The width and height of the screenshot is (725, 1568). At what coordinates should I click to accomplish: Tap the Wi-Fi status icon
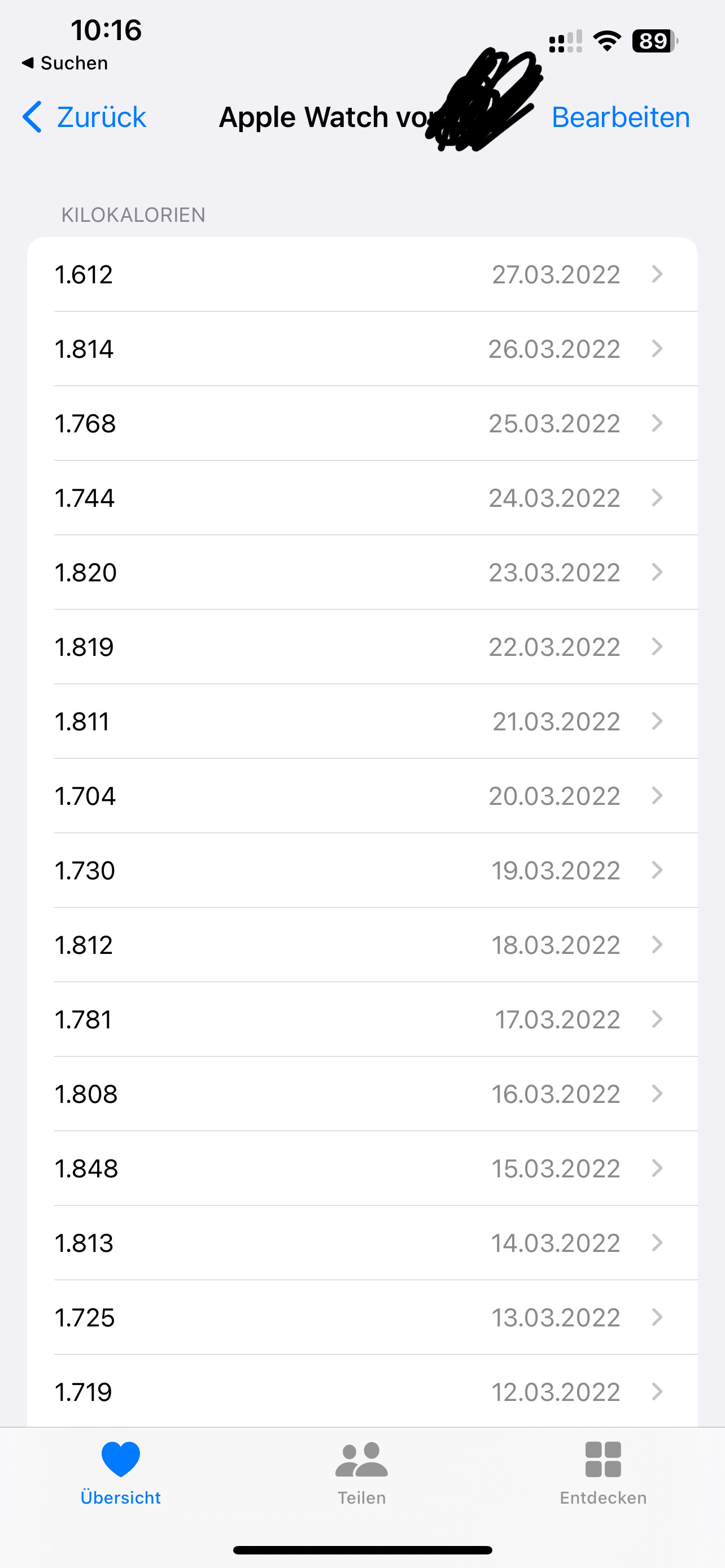click(607, 41)
